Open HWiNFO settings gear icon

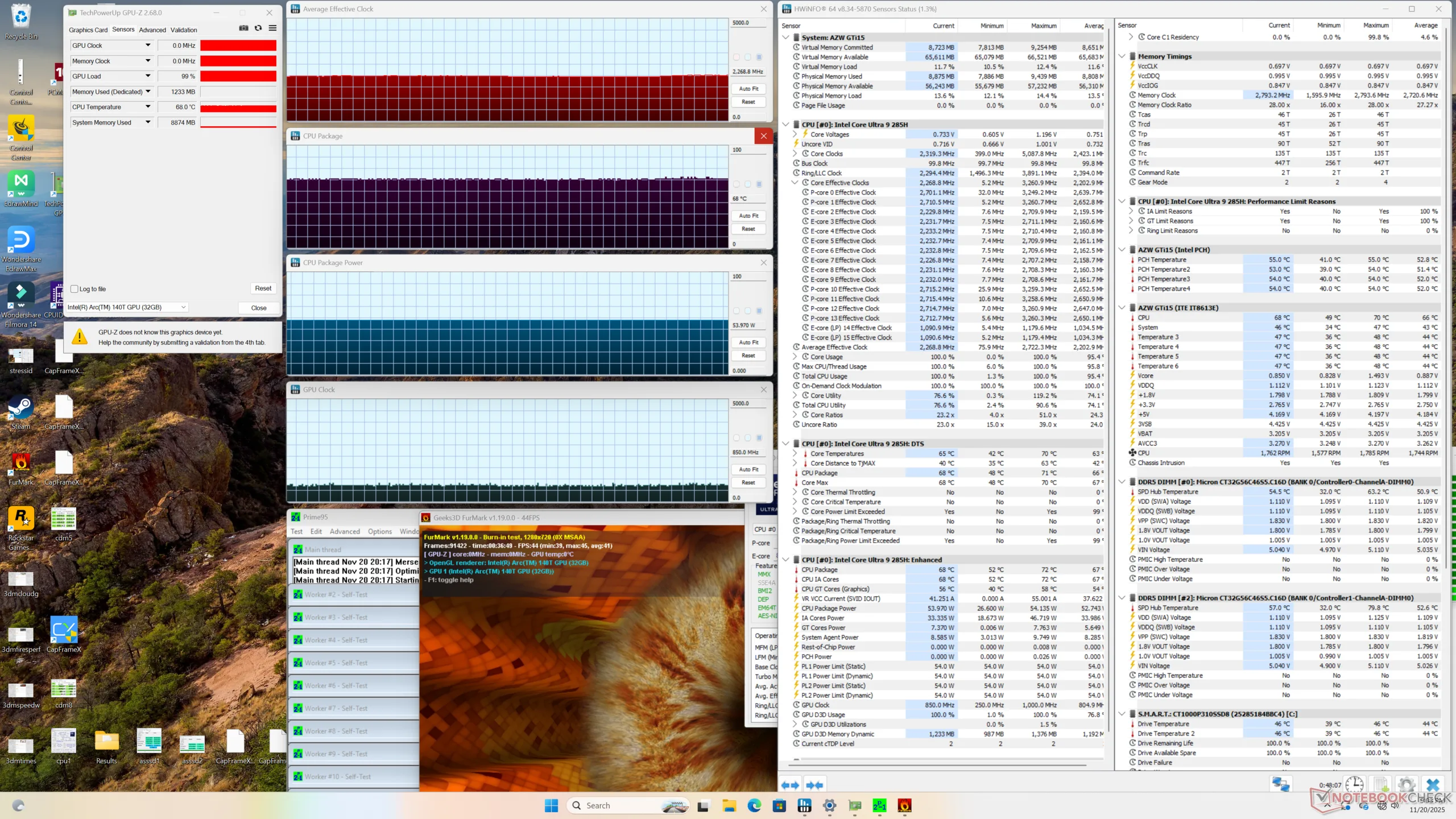[1407, 785]
